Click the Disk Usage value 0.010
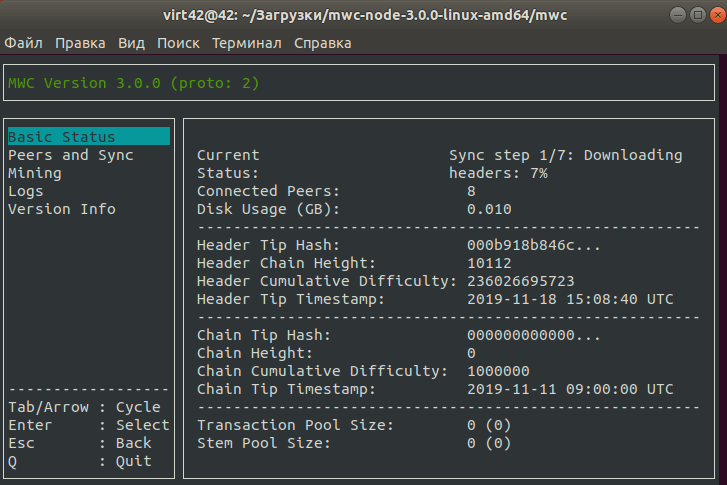This screenshot has width=727, height=485. tap(489, 209)
